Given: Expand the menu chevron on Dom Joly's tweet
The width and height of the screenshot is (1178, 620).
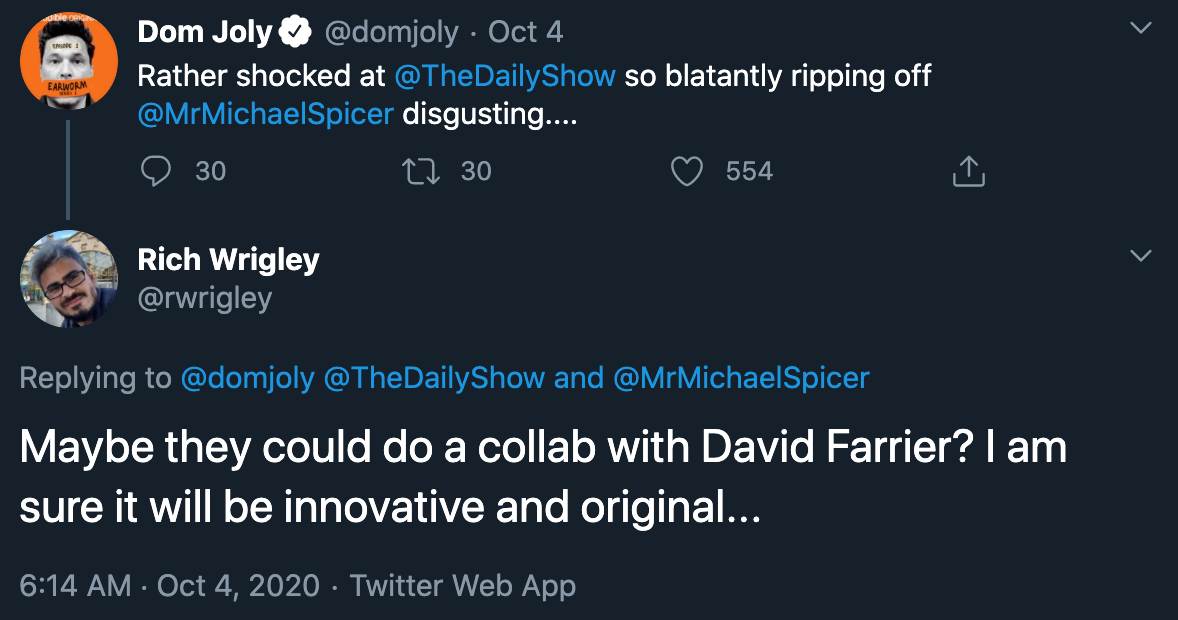Looking at the screenshot, I should (x=1140, y=30).
